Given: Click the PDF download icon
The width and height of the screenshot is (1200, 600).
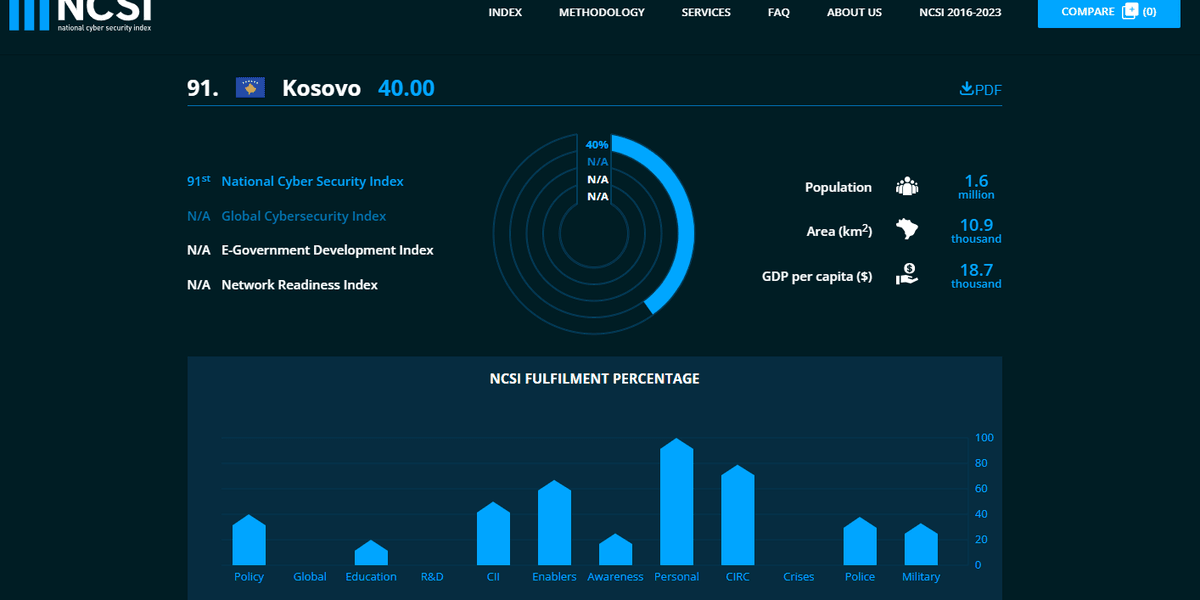Looking at the screenshot, I should click(x=966, y=89).
